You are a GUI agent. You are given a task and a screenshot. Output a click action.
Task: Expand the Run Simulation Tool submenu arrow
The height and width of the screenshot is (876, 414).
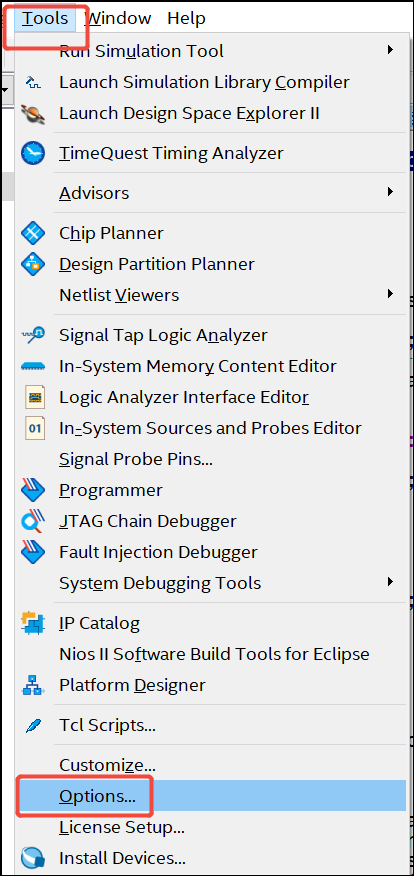click(391, 50)
